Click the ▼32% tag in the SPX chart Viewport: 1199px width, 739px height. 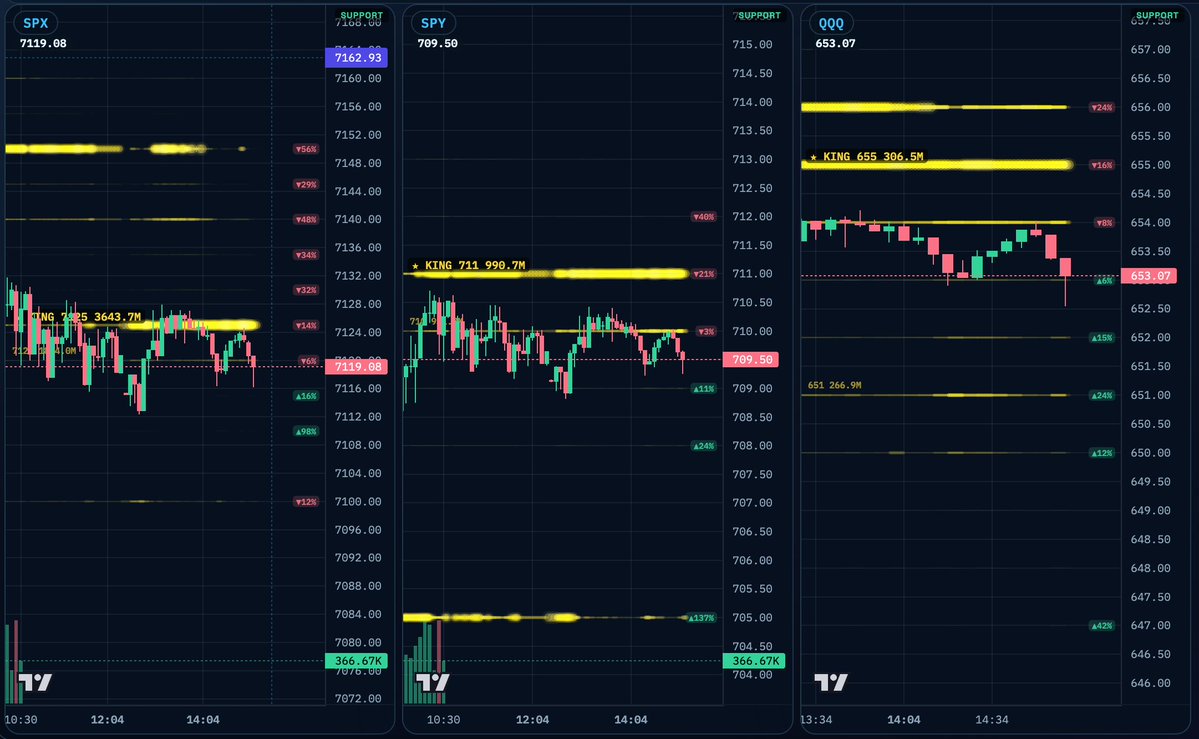pos(306,290)
